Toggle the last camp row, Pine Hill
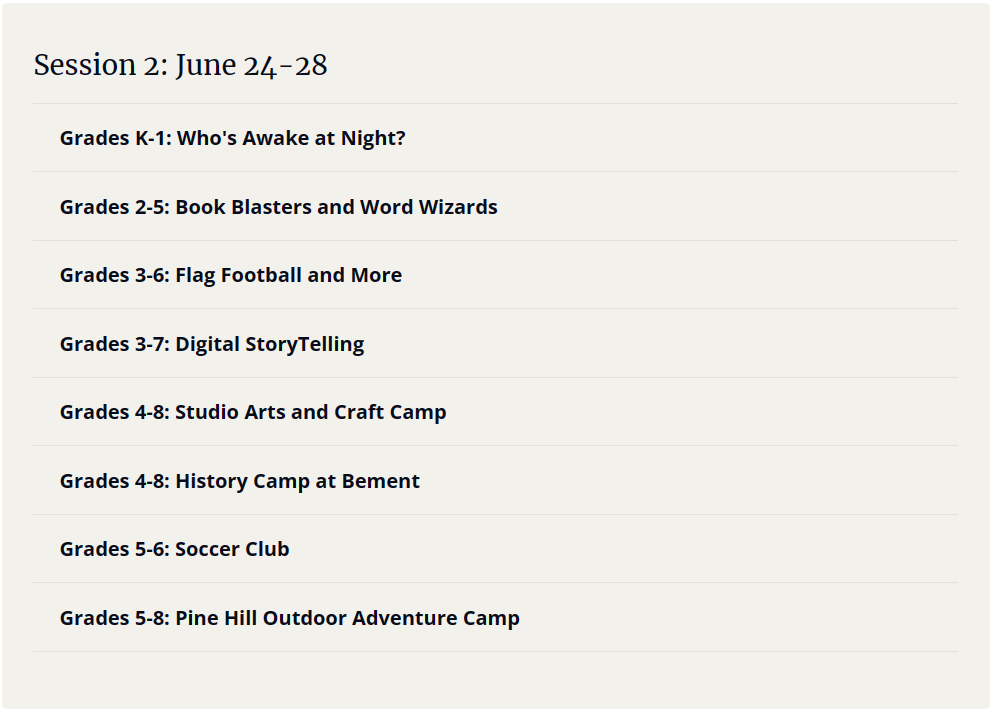993x712 pixels. pyautogui.click(x=495, y=617)
